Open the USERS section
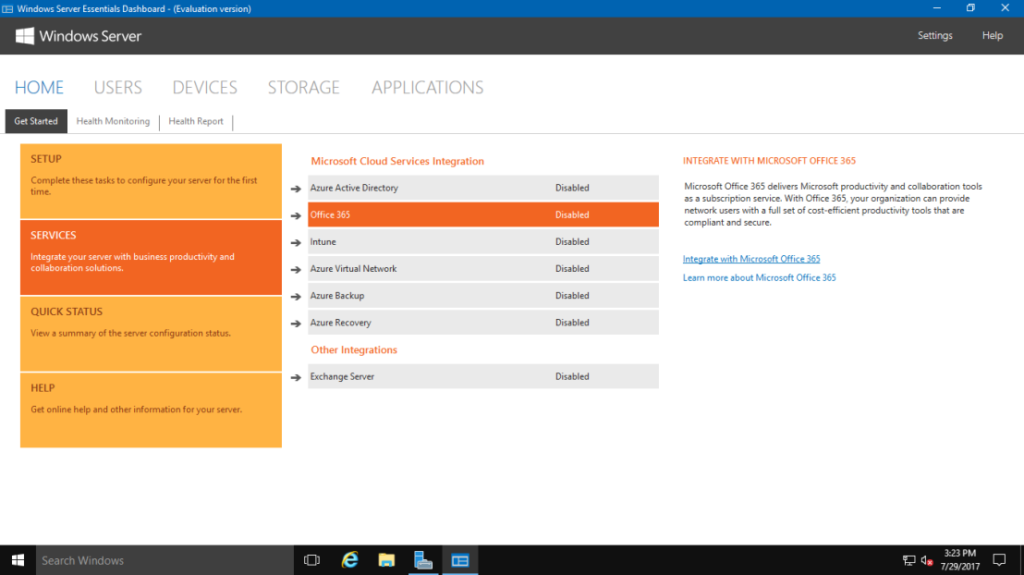The height and width of the screenshot is (575, 1024). tap(118, 88)
